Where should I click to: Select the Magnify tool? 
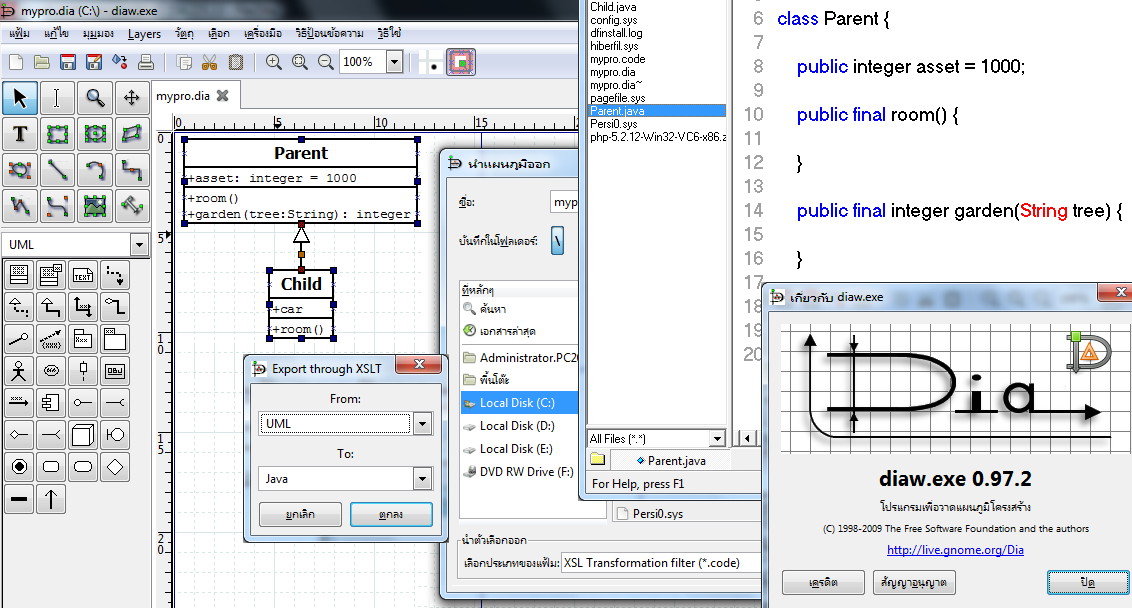[x=95, y=97]
